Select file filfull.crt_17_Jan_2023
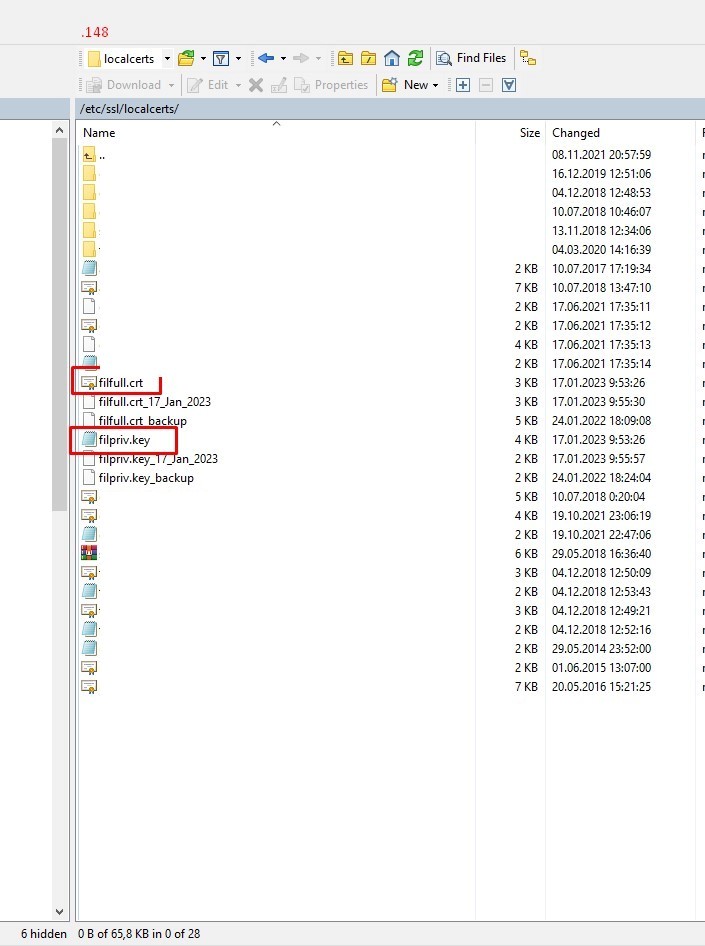This screenshot has height=946, width=705. pos(154,402)
